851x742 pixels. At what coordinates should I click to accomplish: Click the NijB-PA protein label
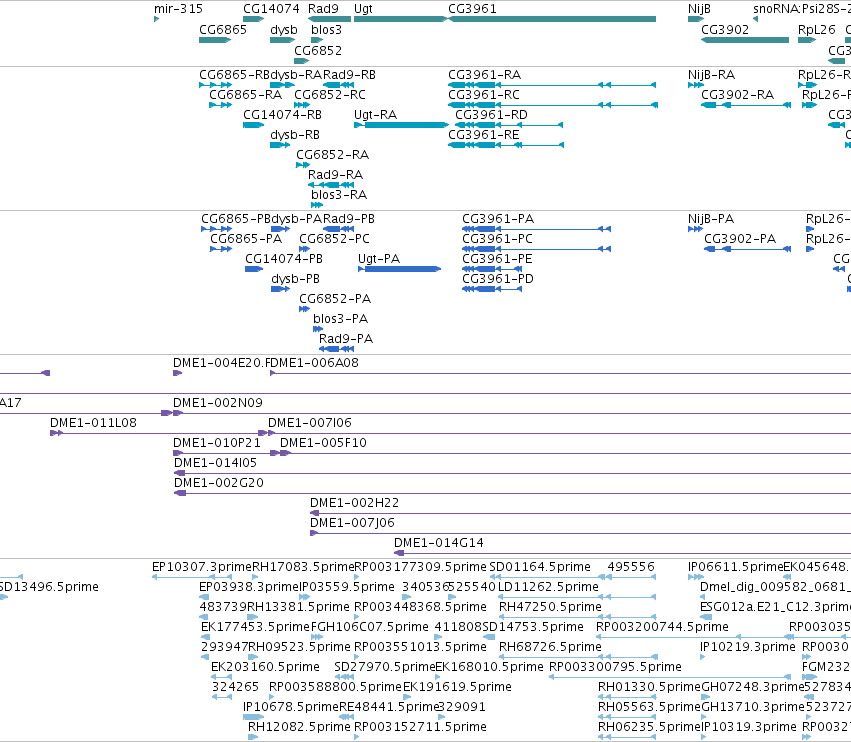(x=710, y=219)
